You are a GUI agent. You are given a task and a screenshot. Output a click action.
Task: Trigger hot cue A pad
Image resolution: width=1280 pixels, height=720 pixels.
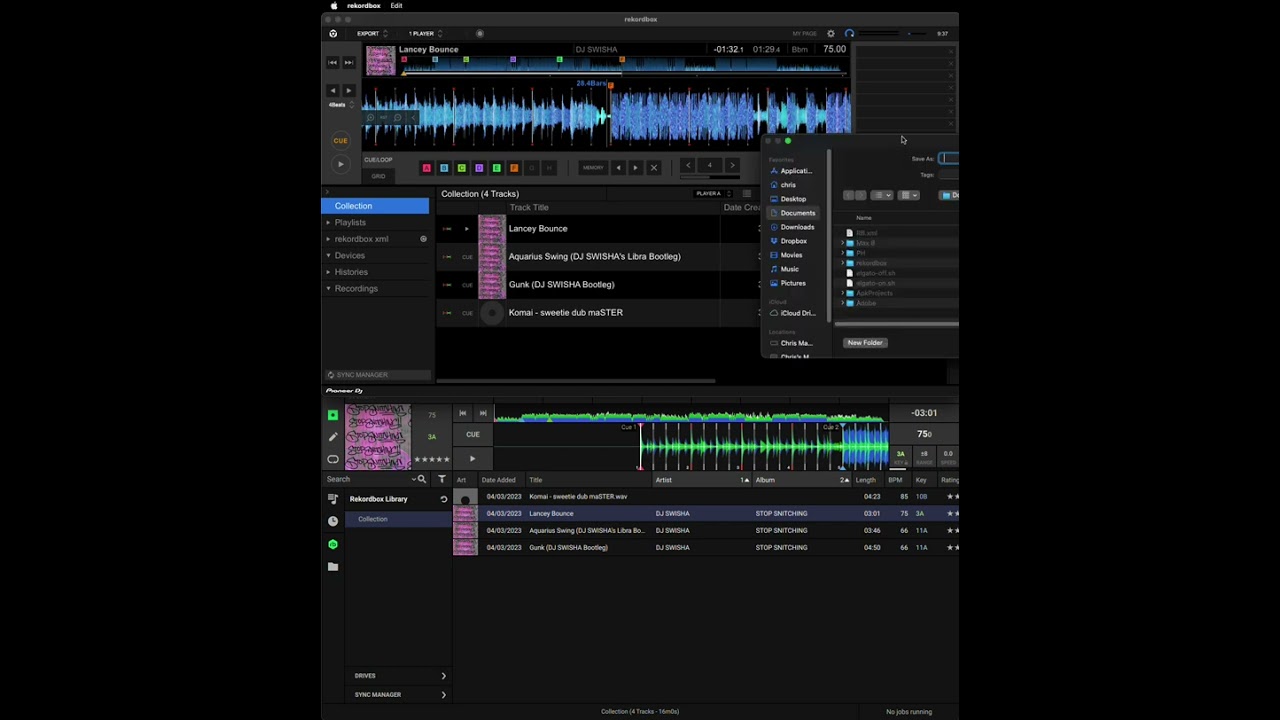tap(427, 168)
